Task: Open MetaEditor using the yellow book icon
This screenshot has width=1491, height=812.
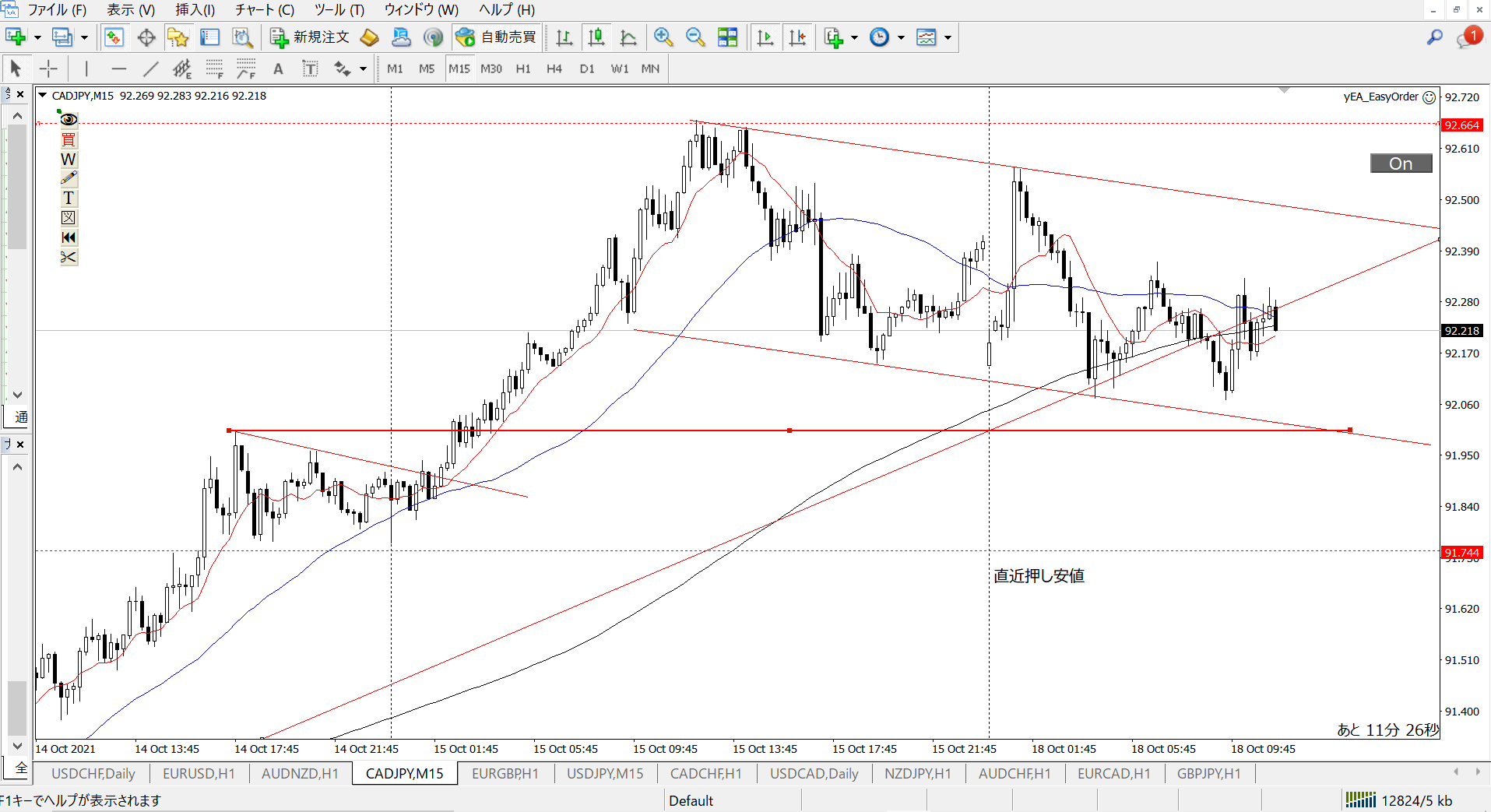Action: coord(370,37)
